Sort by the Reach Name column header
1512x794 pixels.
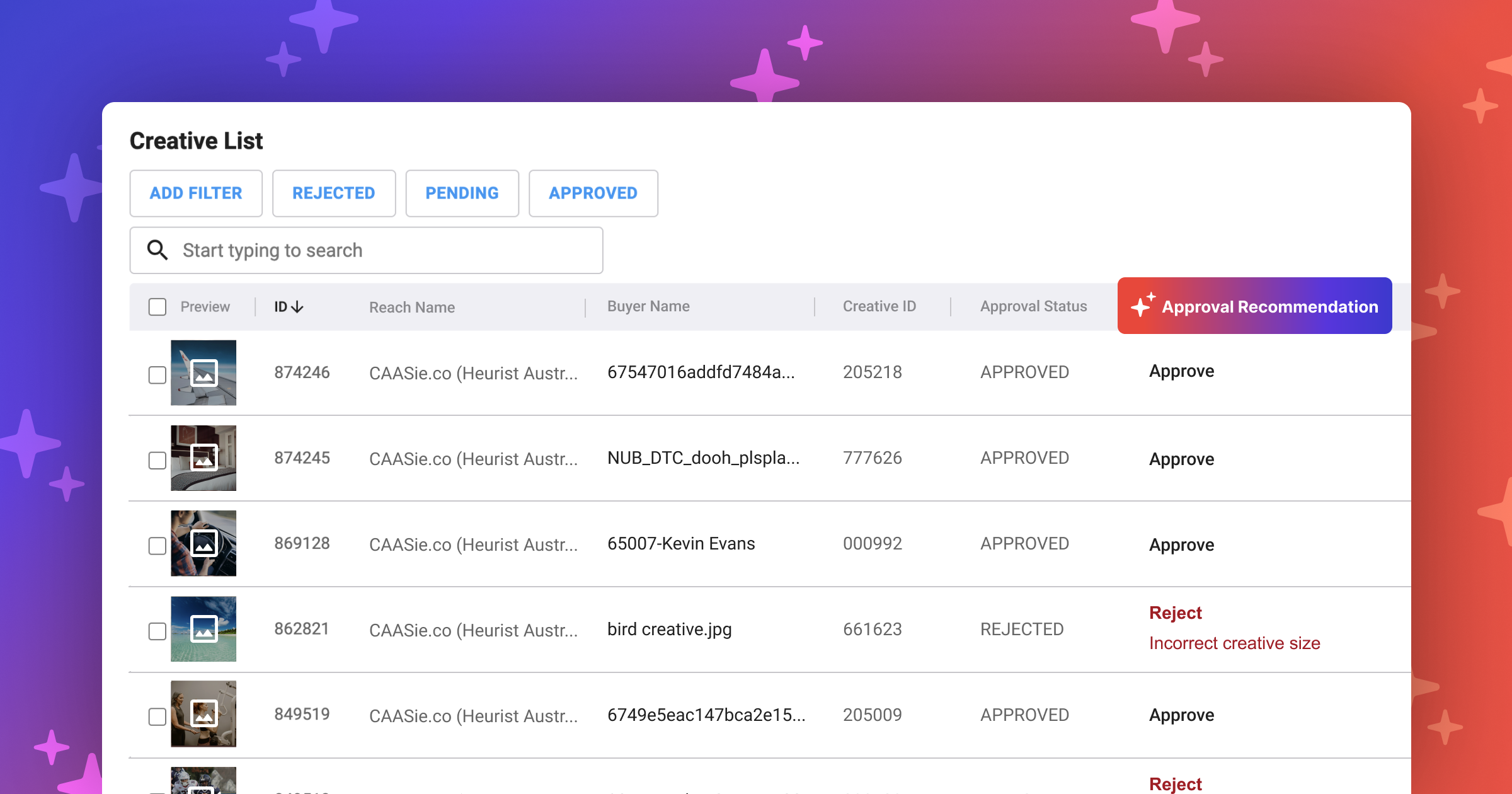click(x=411, y=308)
